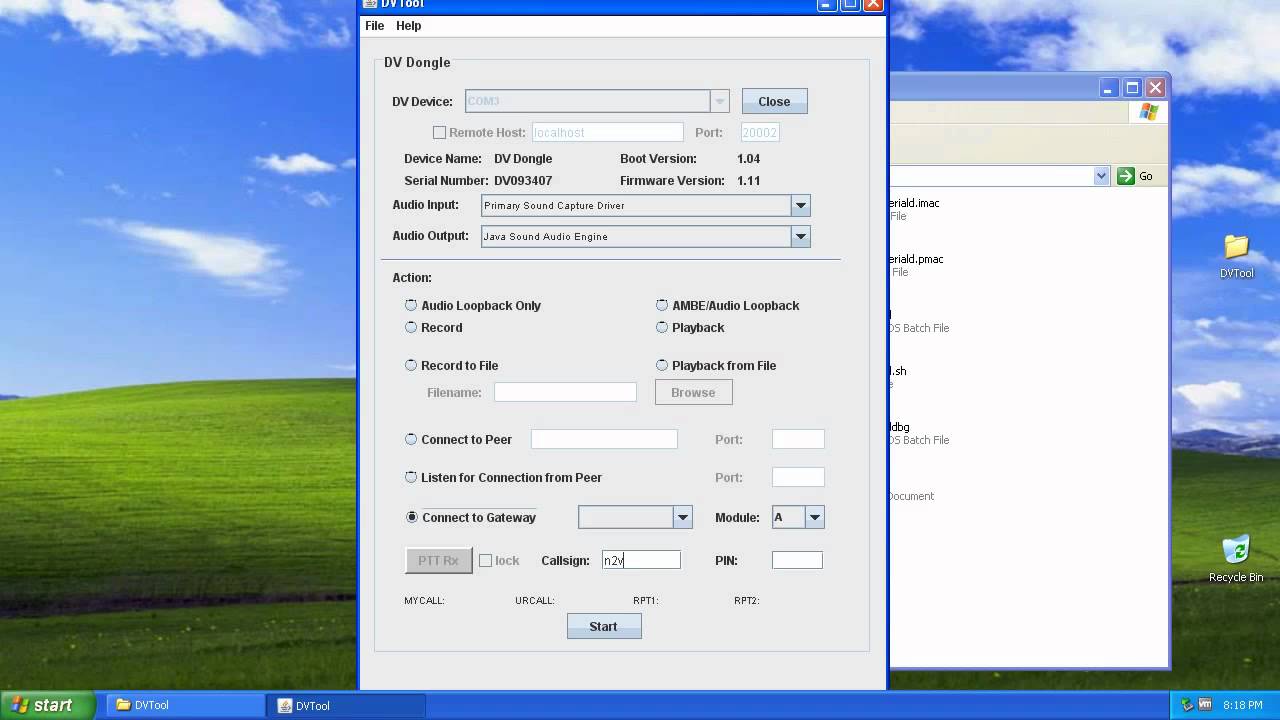Click the Connect to Peer Port field

(x=798, y=439)
